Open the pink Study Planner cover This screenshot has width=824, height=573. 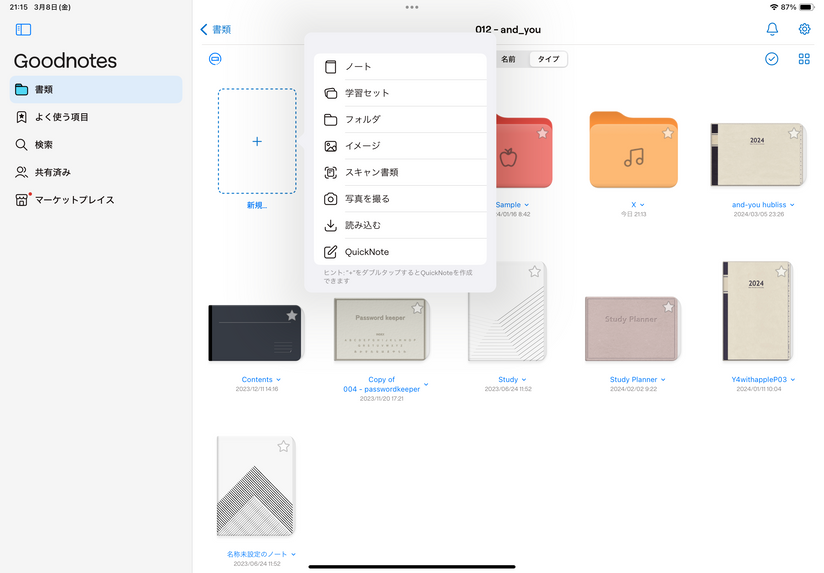633,329
